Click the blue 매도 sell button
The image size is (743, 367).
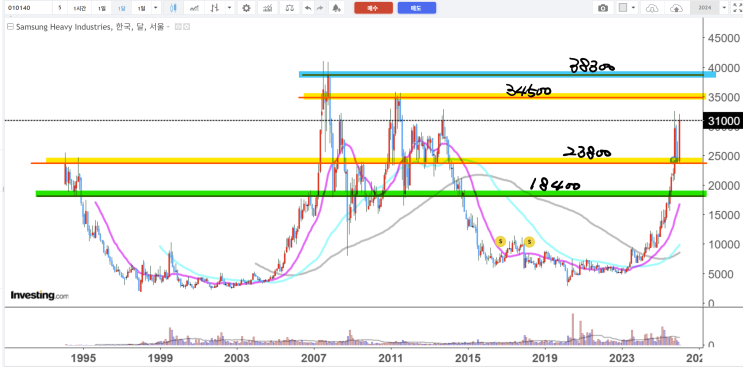tap(417, 8)
